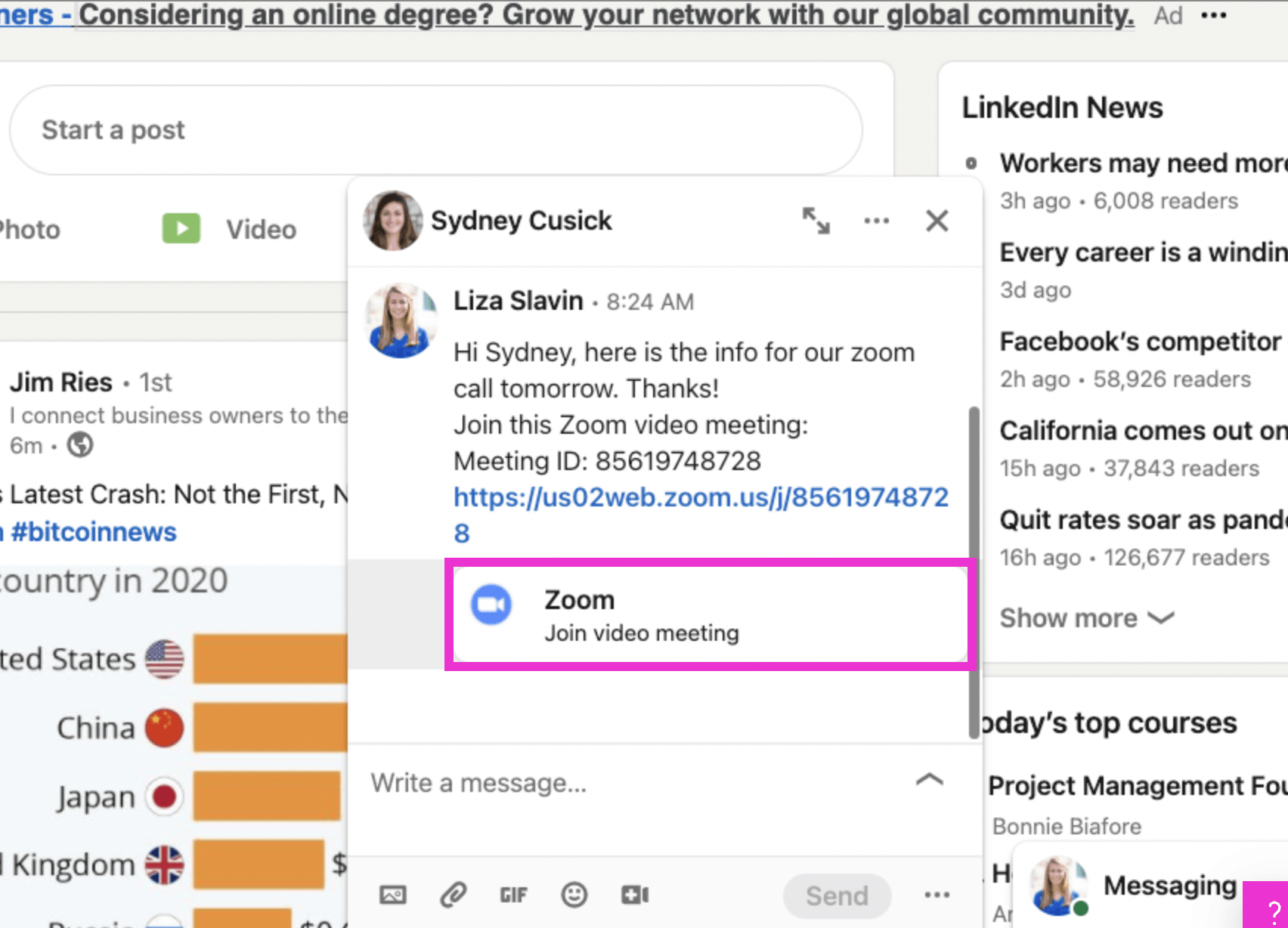Click Liza Slavin sender name
The image size is (1288, 928).
click(518, 301)
